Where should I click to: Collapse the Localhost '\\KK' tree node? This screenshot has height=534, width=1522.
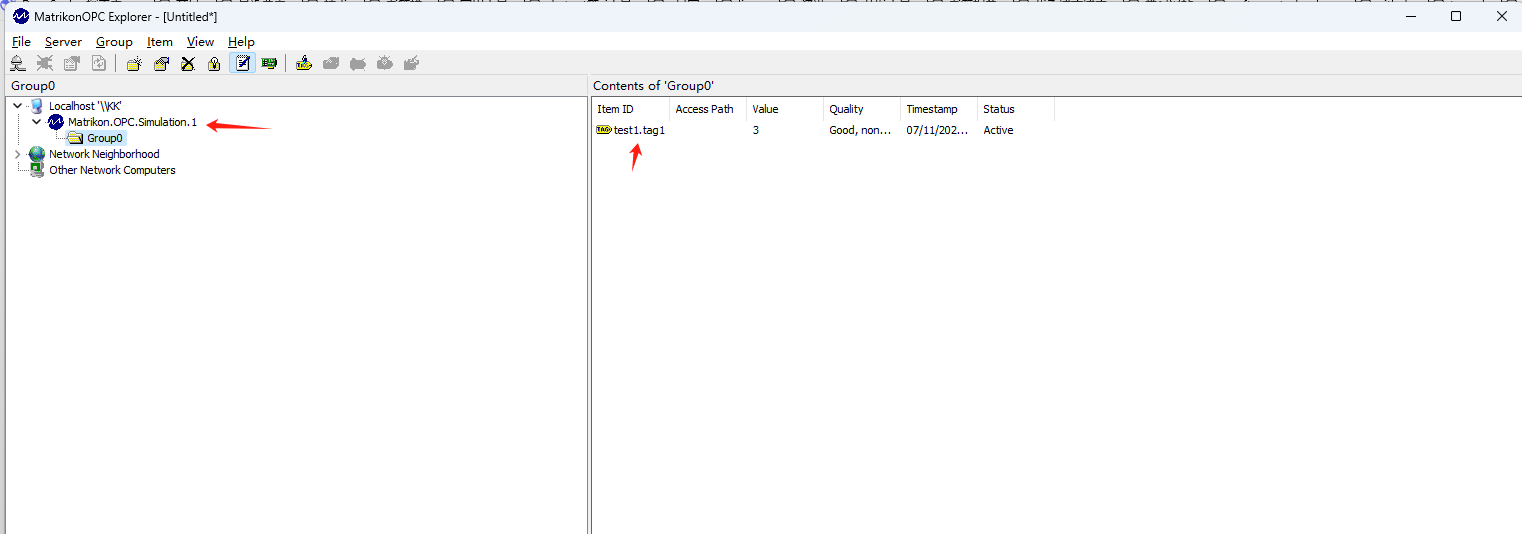[18, 106]
